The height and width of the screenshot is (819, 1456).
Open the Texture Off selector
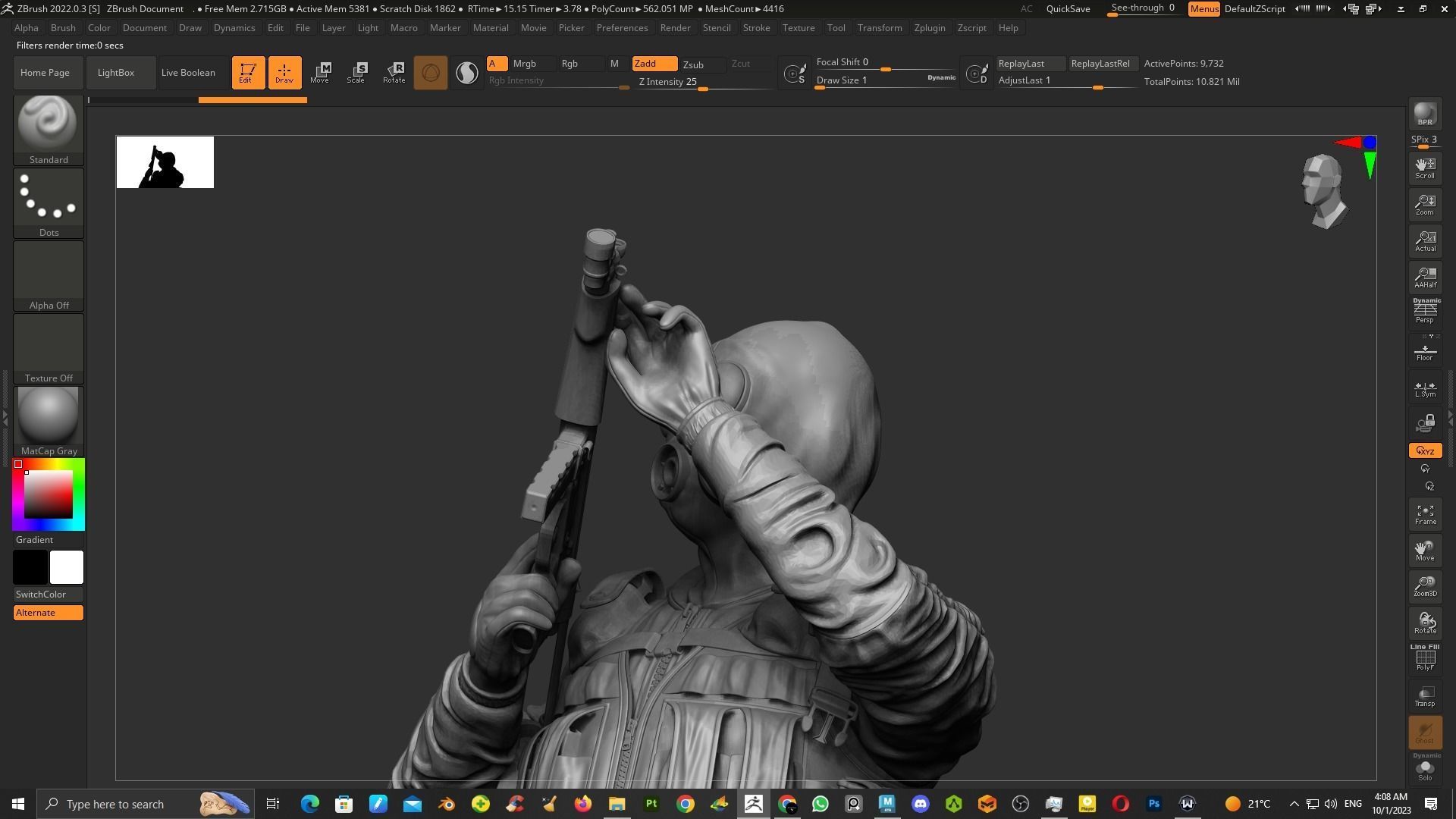(x=48, y=348)
